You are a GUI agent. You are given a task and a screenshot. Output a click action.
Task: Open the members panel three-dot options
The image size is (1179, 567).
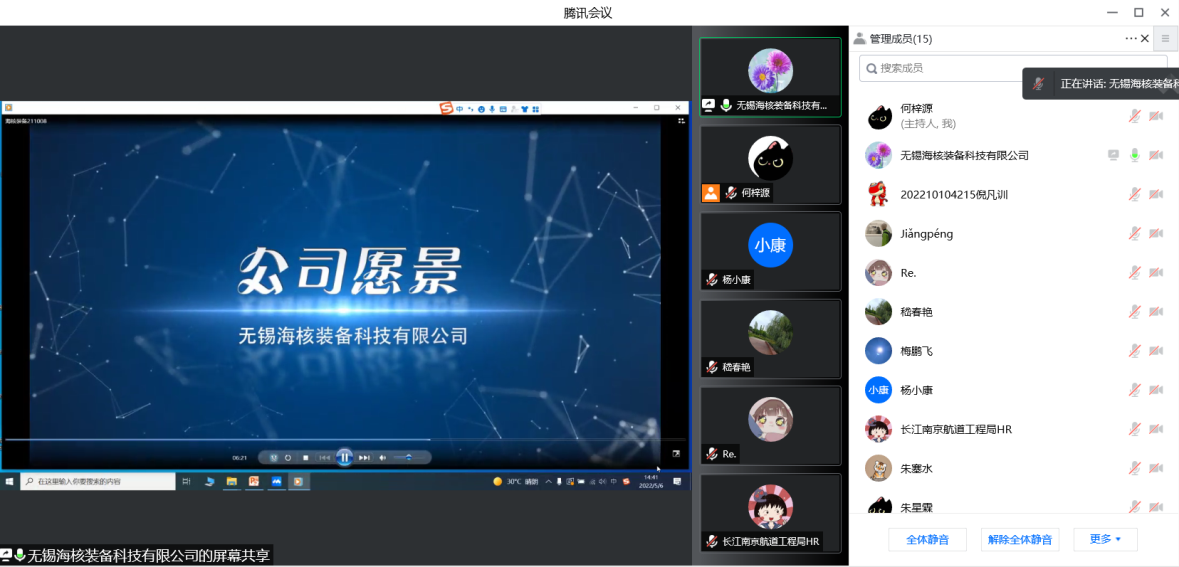tap(1131, 39)
